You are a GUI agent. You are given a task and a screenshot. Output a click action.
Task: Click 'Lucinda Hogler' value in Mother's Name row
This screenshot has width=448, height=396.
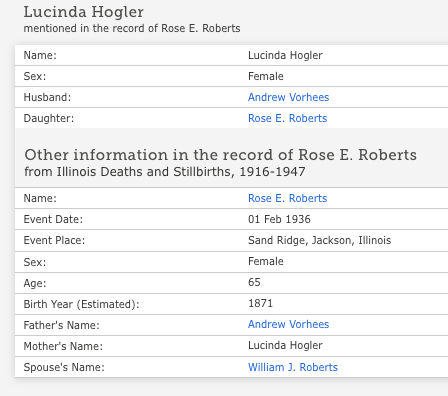point(285,345)
